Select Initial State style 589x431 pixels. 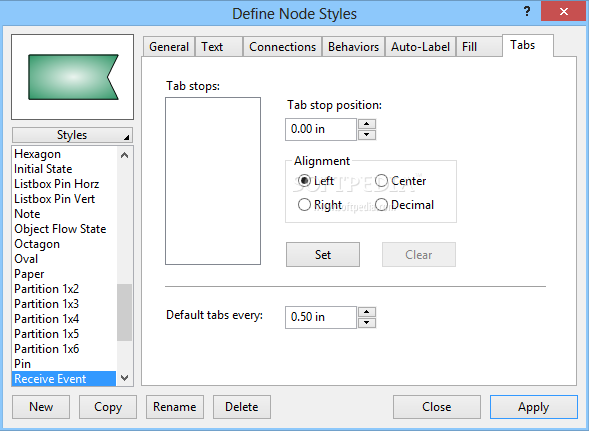point(64,169)
